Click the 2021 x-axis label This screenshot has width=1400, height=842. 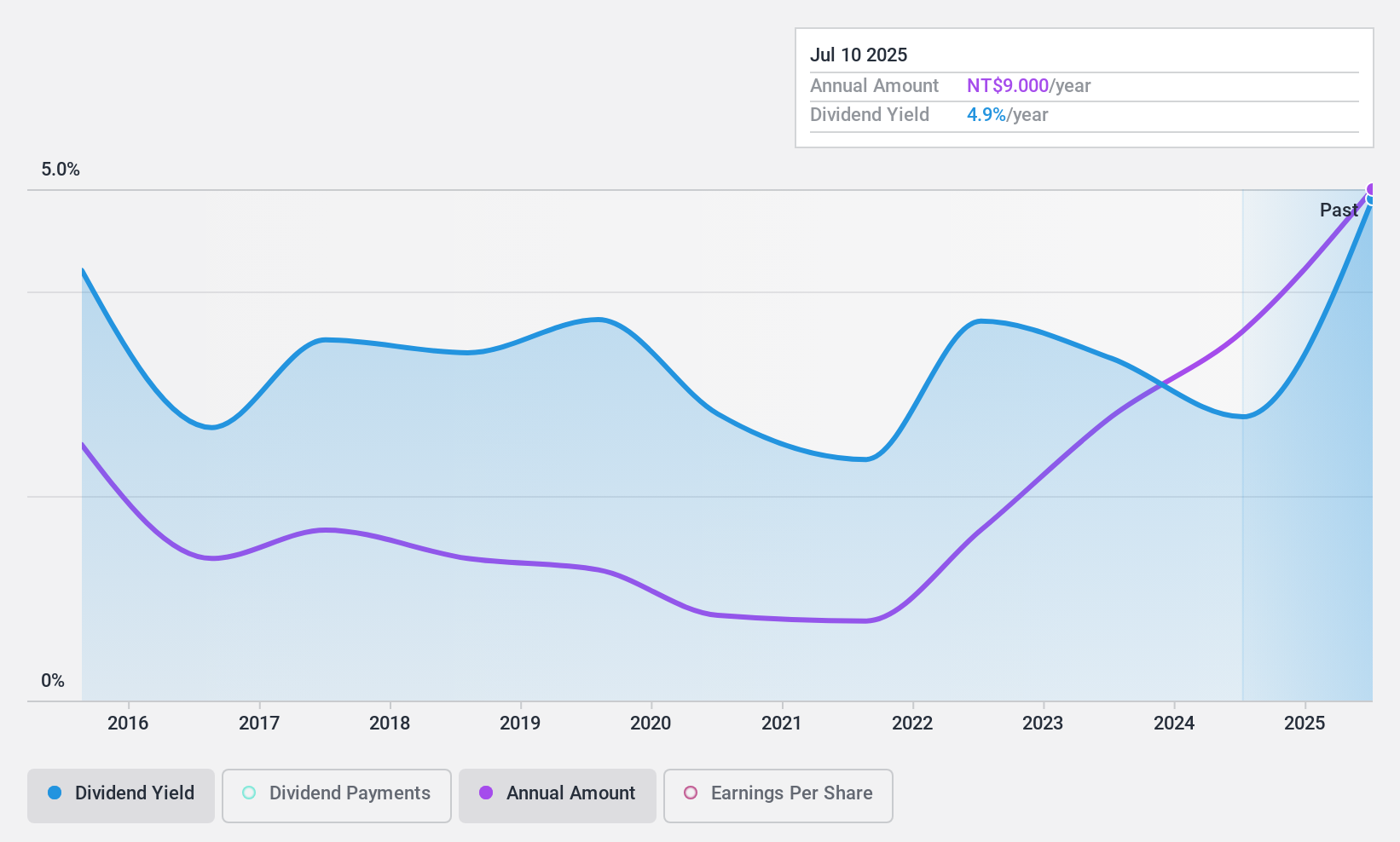(782, 724)
